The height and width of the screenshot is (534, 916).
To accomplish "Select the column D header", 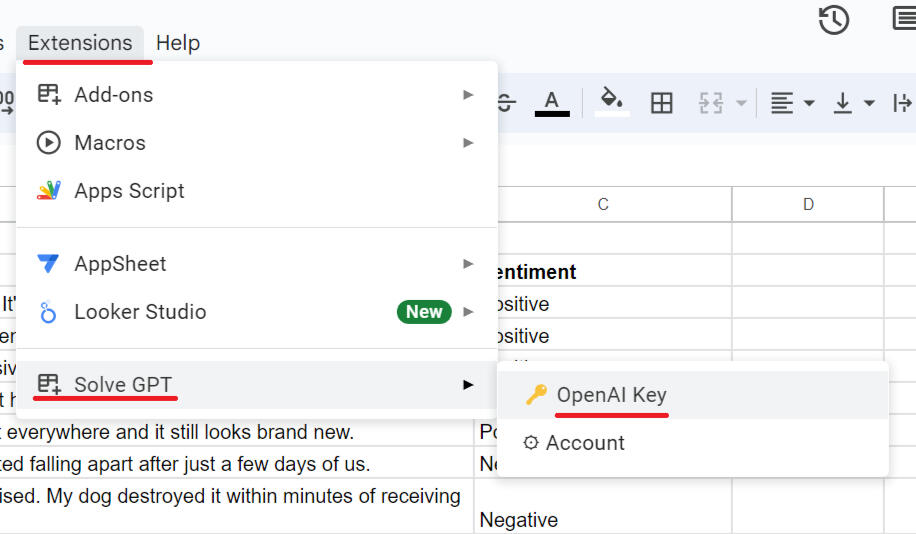I will (808, 204).
